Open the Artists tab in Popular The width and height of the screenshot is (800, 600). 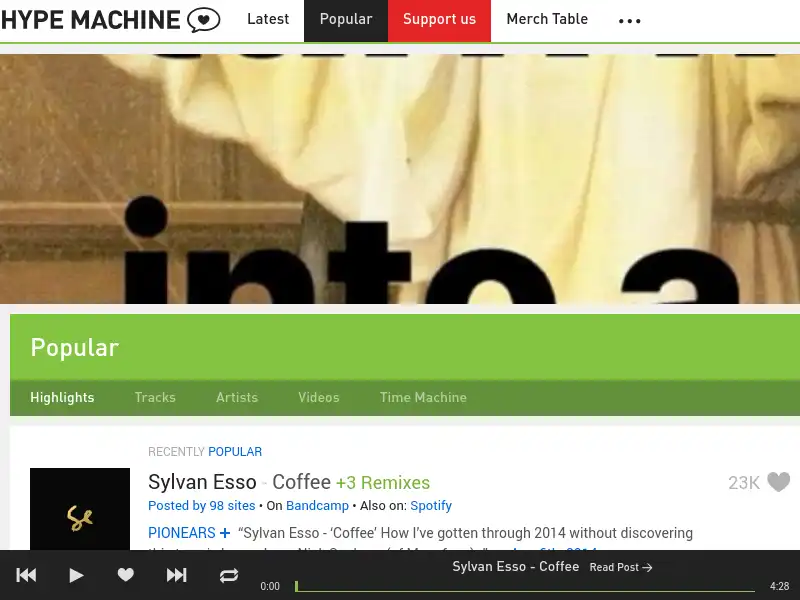pyautogui.click(x=237, y=397)
